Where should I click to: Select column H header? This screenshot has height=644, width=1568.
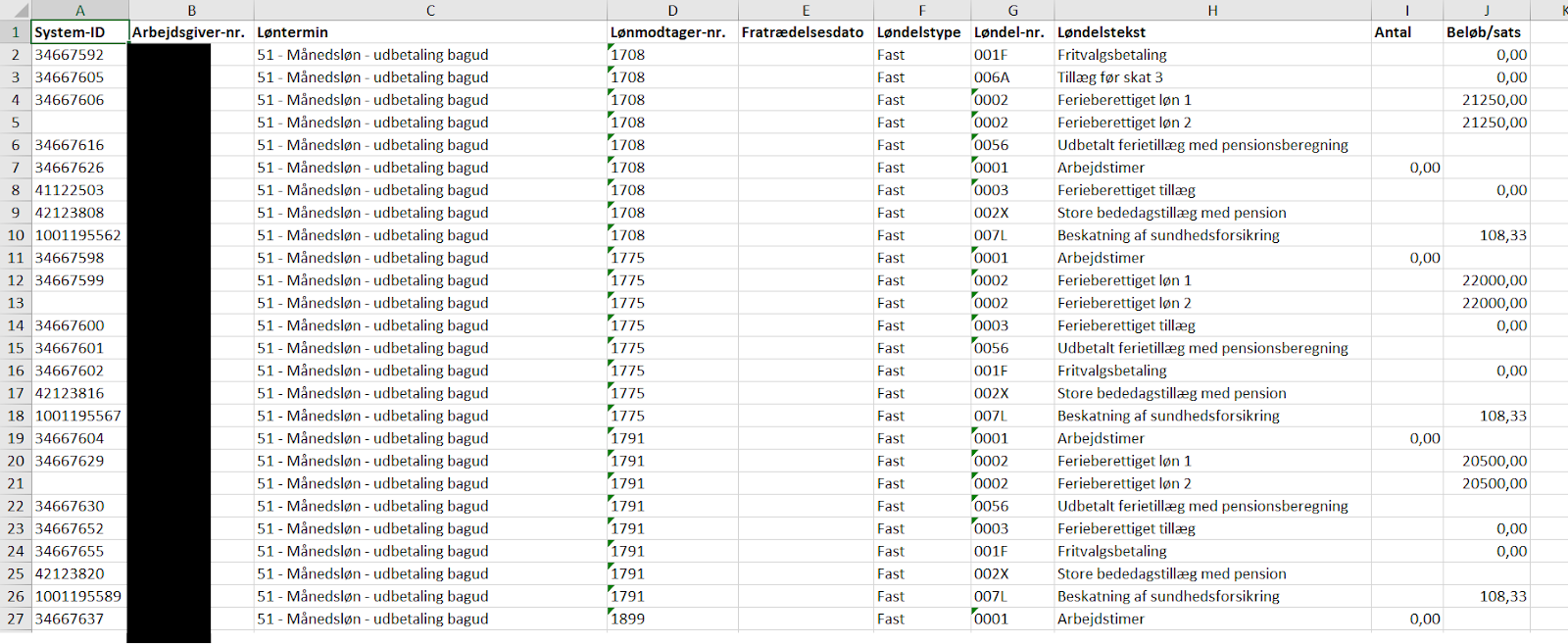[1212, 10]
